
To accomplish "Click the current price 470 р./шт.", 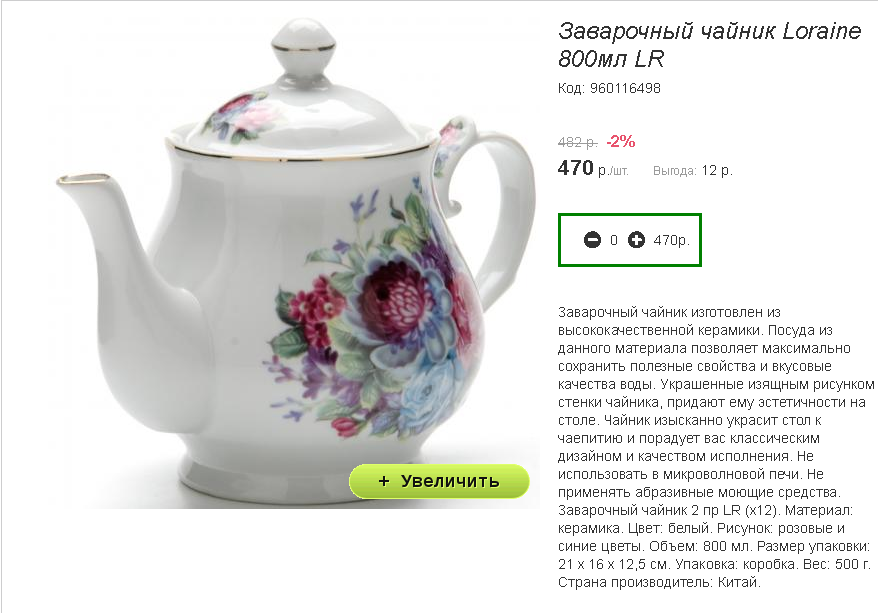I will pos(593,169).
